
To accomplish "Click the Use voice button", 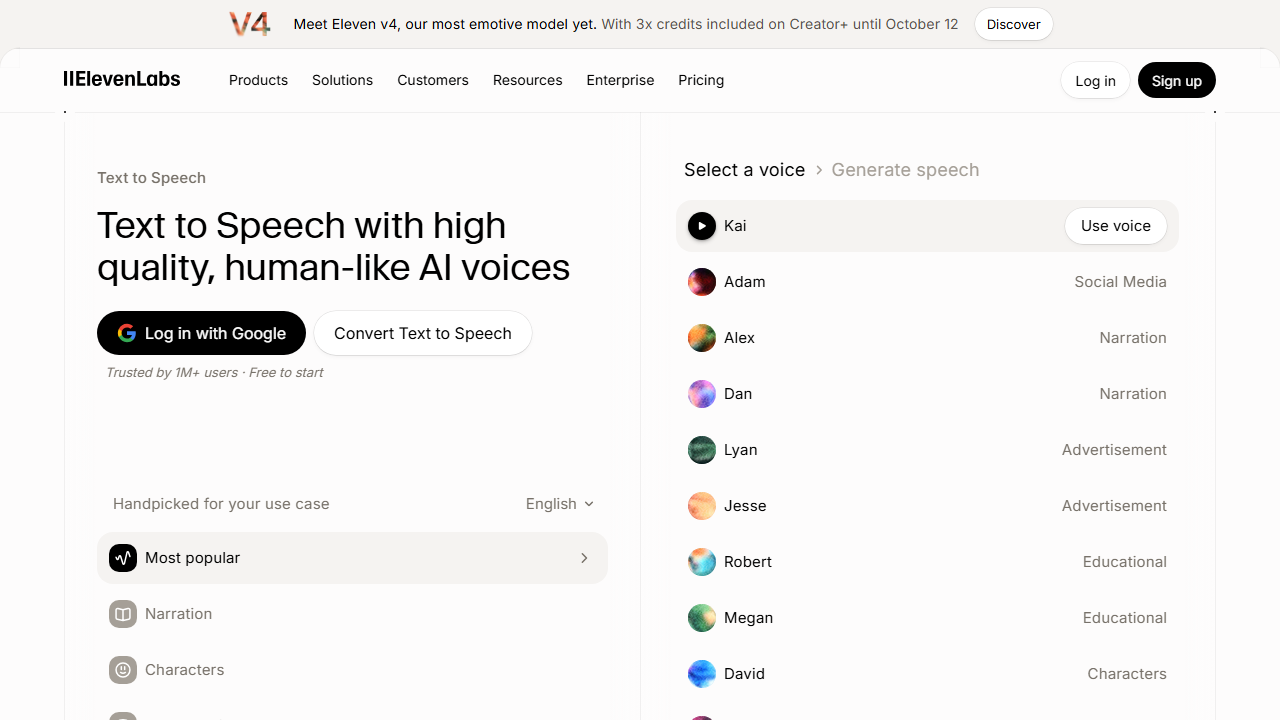I will tap(1116, 226).
